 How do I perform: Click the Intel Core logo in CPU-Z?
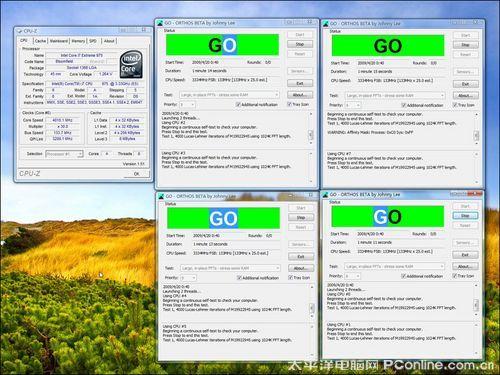click(x=131, y=64)
